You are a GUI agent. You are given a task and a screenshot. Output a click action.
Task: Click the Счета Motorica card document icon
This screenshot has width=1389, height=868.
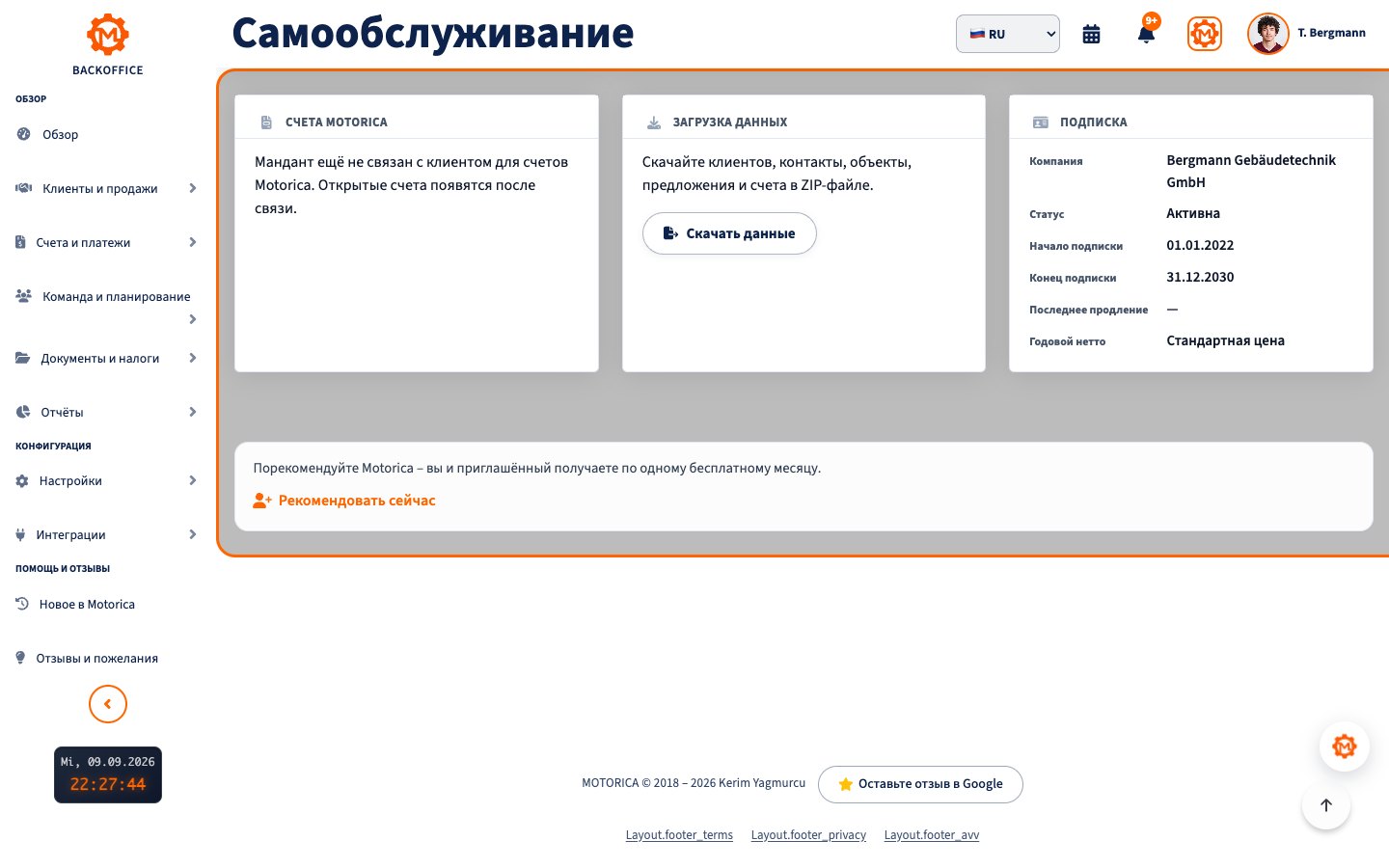pos(267,122)
